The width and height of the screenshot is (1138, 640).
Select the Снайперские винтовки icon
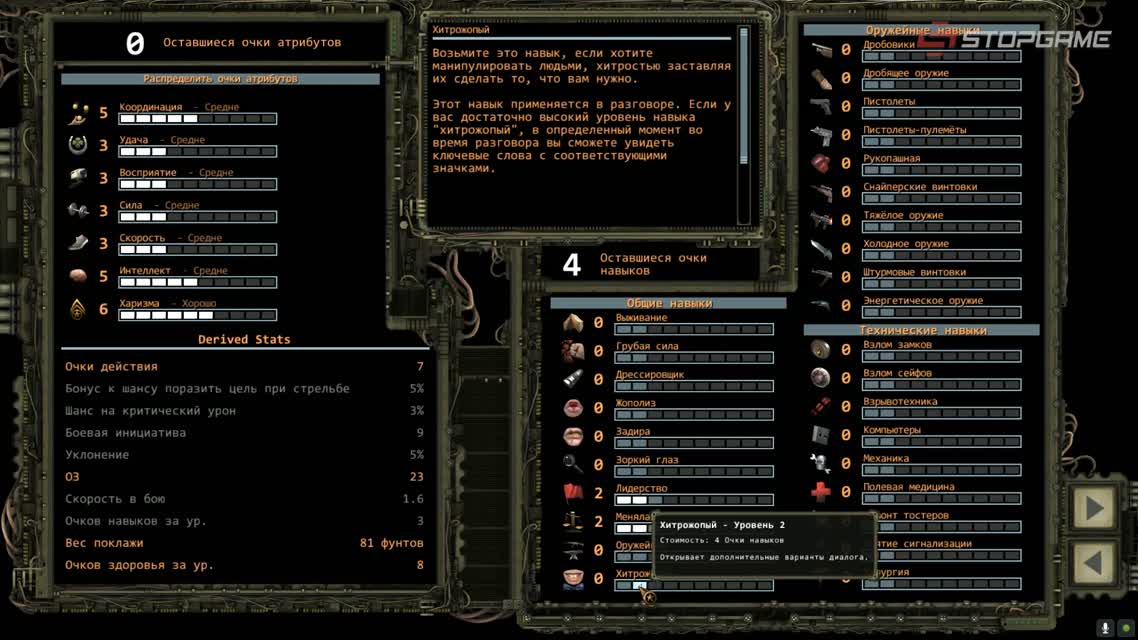point(821,192)
